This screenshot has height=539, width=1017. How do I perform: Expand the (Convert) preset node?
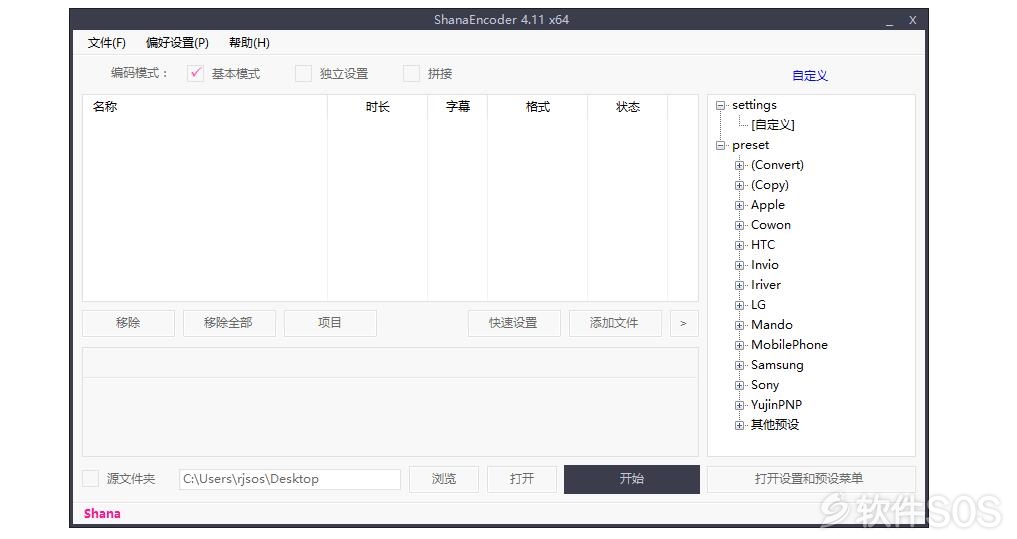coord(739,165)
